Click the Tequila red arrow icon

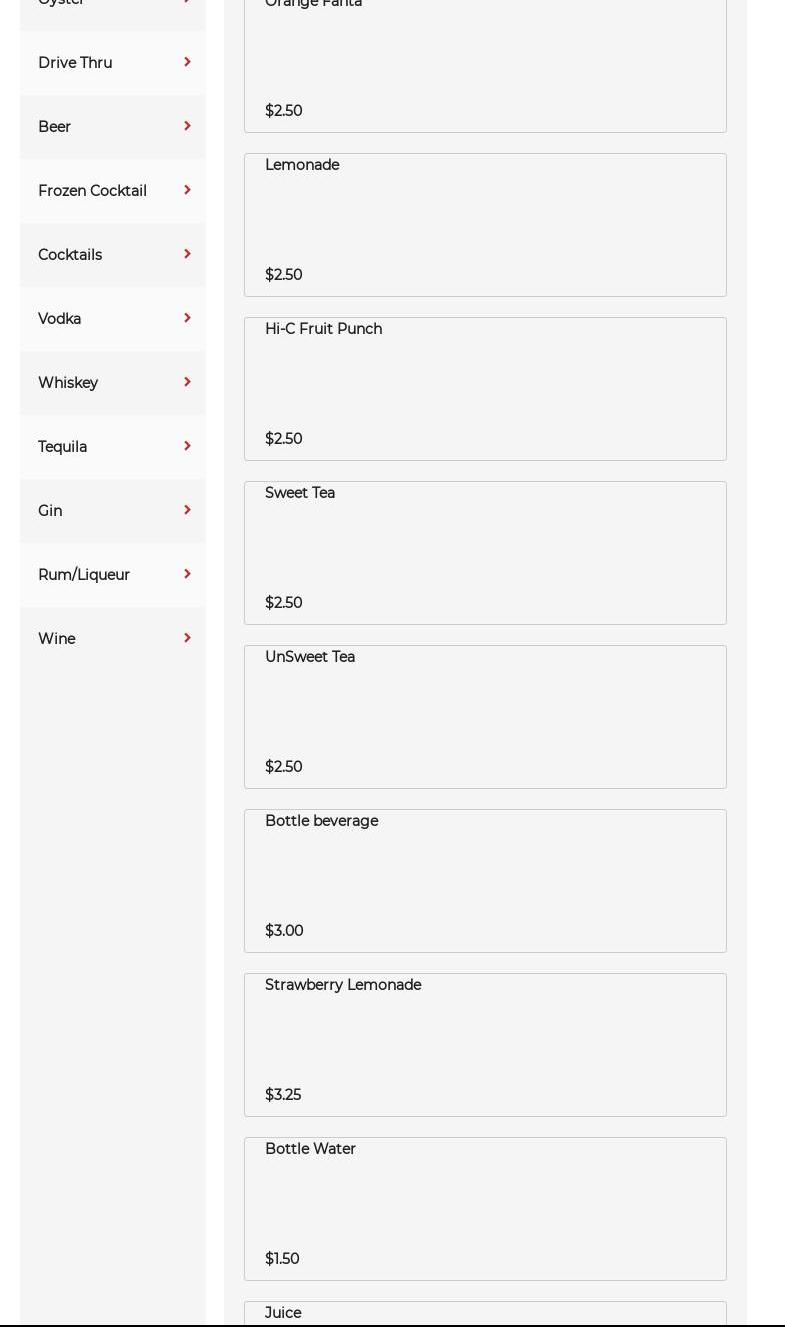187,446
